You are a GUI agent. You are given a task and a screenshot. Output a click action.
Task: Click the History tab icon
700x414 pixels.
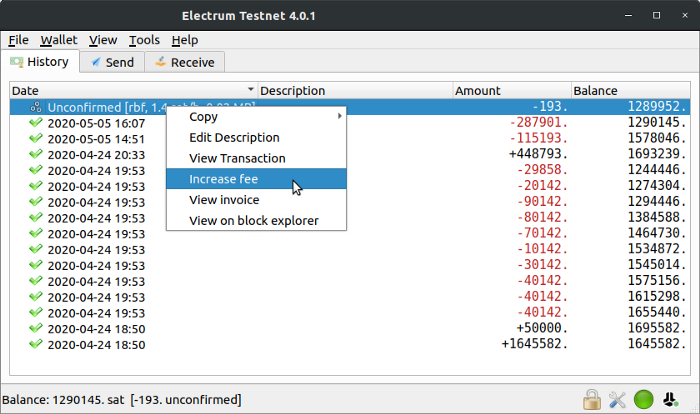tap(17, 62)
